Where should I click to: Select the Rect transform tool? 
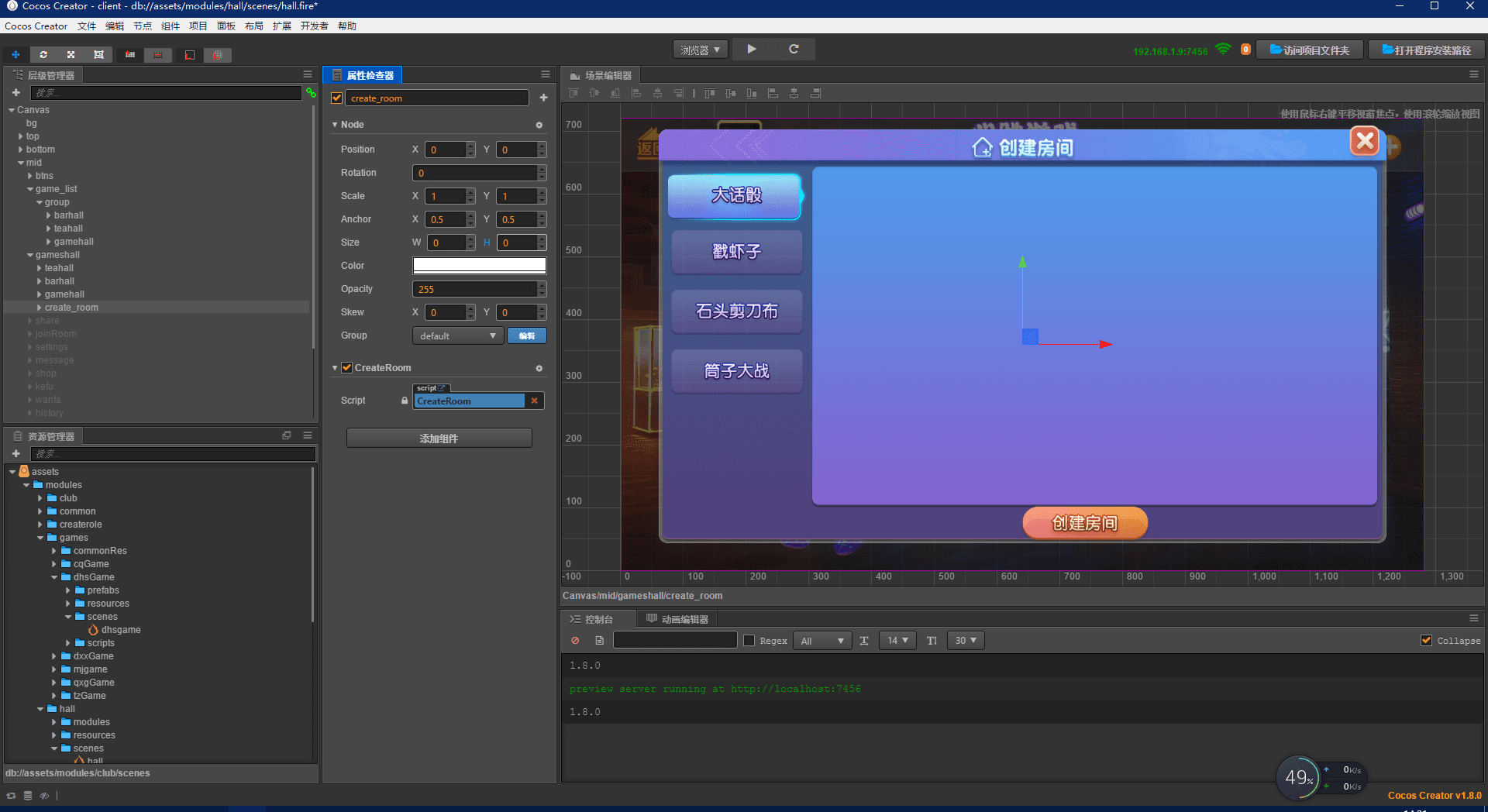(x=98, y=55)
